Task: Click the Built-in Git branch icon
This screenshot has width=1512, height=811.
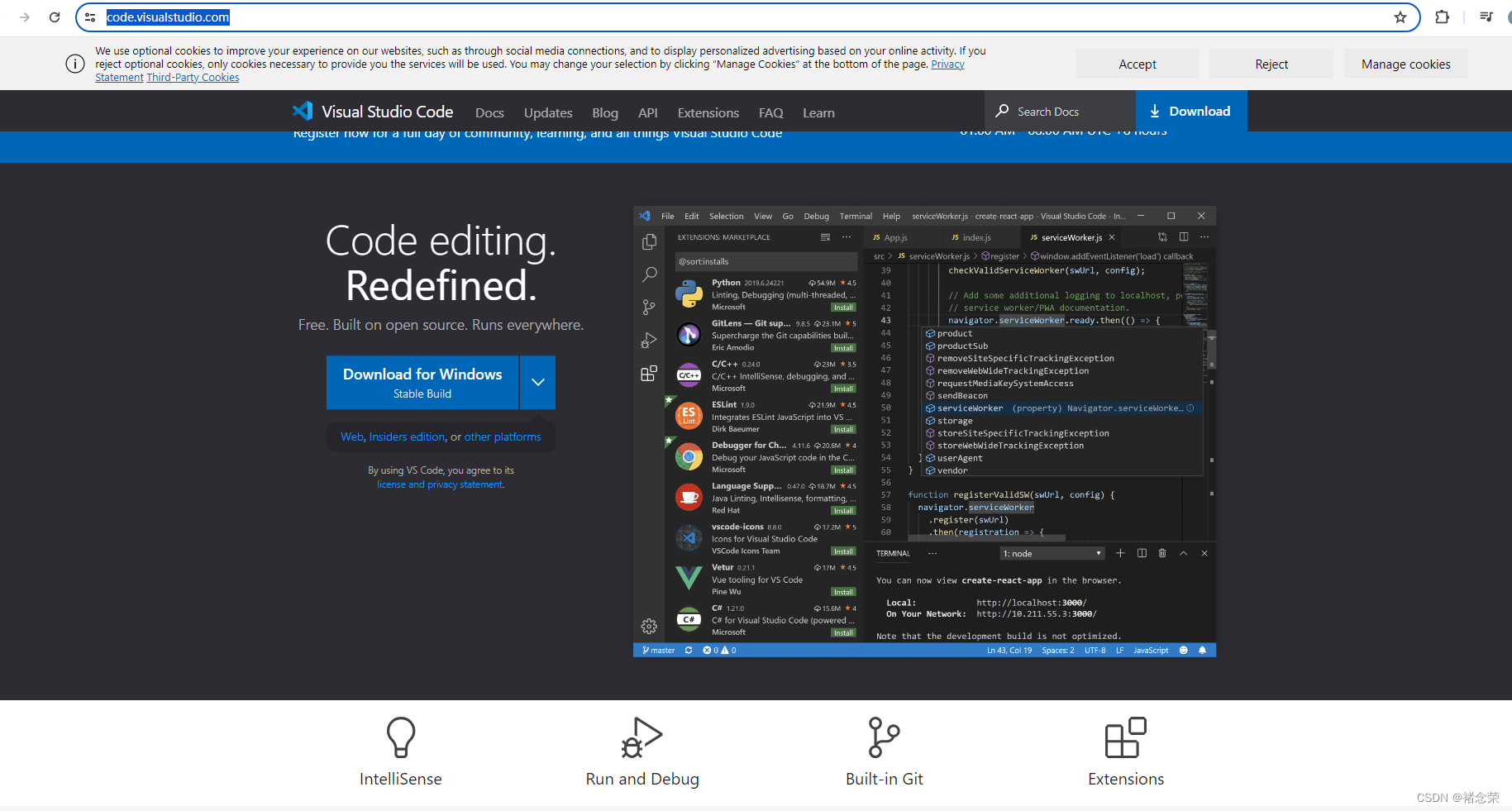Action: point(884,737)
